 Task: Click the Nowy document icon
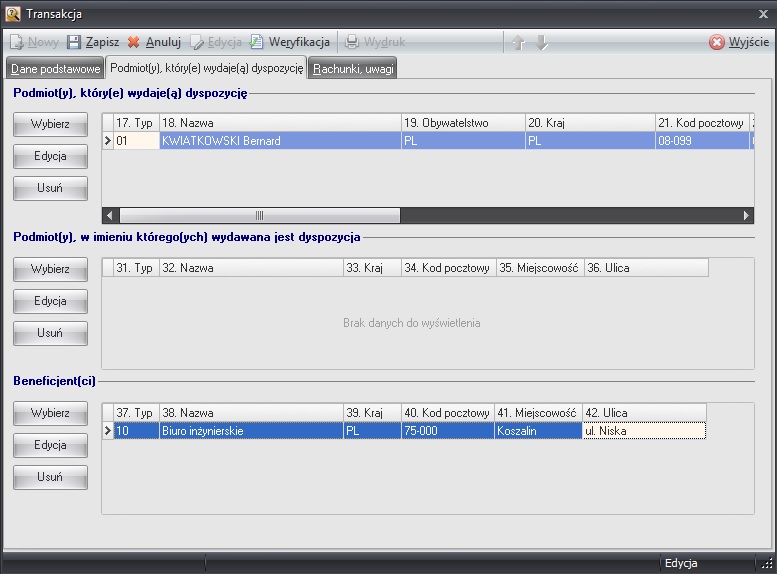17,43
